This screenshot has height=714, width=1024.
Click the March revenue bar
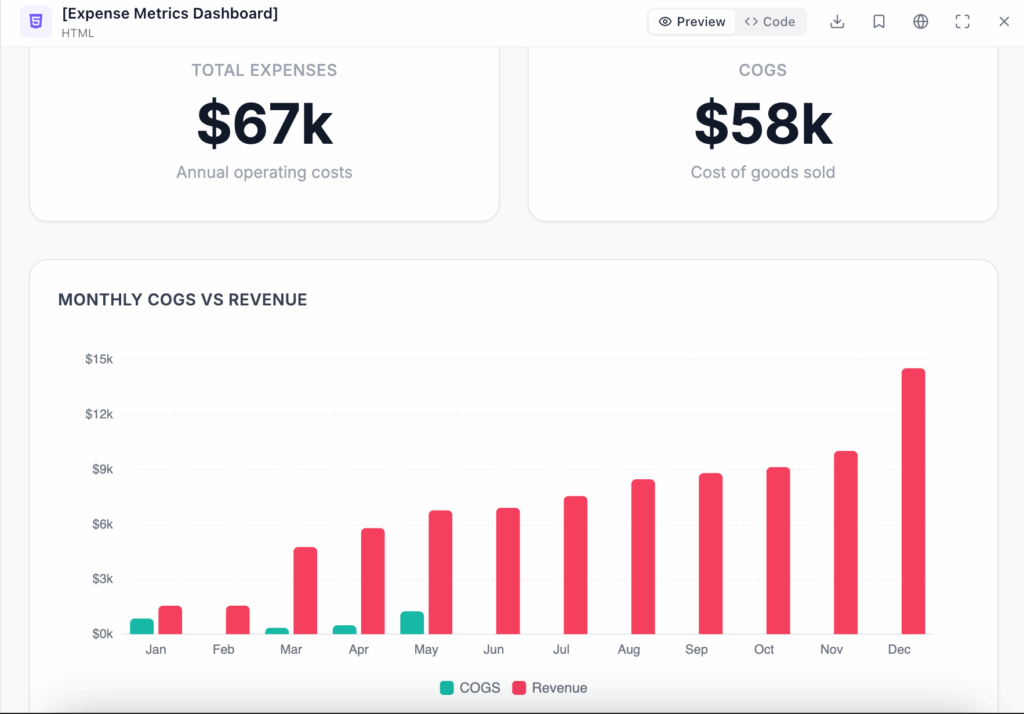click(x=305, y=591)
